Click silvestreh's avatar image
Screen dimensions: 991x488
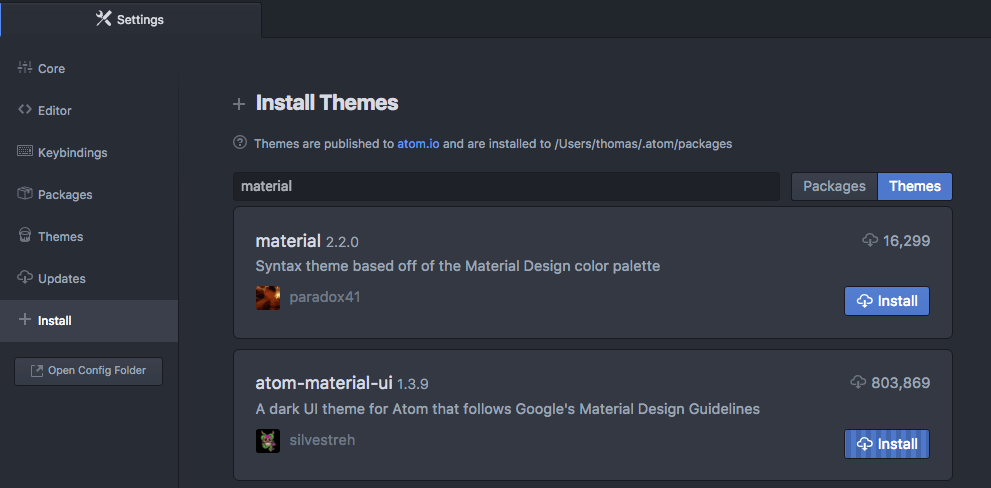(x=268, y=441)
